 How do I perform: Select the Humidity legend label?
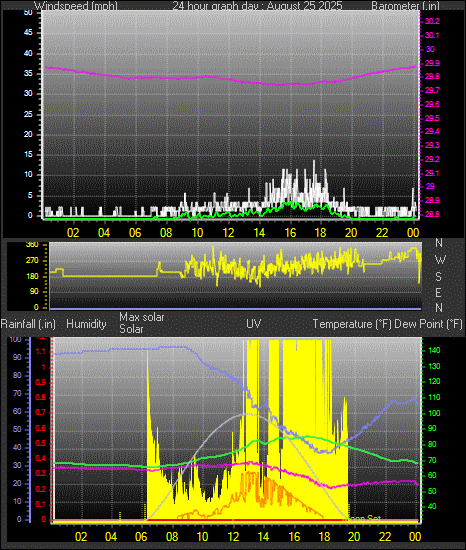click(86, 324)
